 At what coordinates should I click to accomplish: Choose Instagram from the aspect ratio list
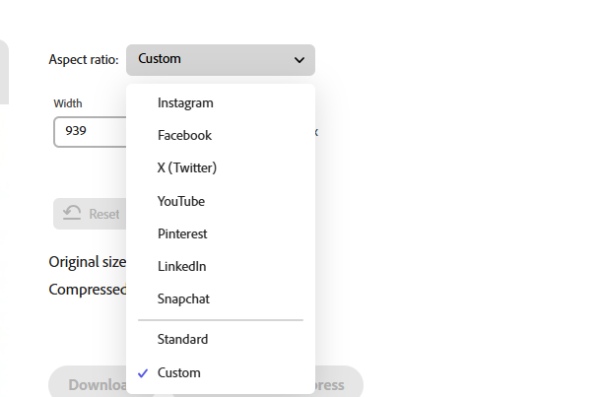click(x=220, y=103)
